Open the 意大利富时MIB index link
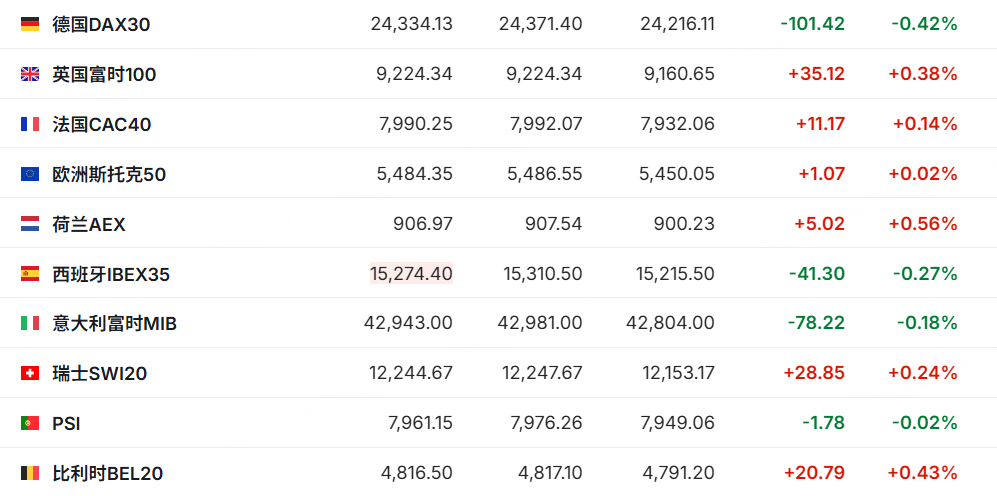Screen dimensions: 997x496 114,323
